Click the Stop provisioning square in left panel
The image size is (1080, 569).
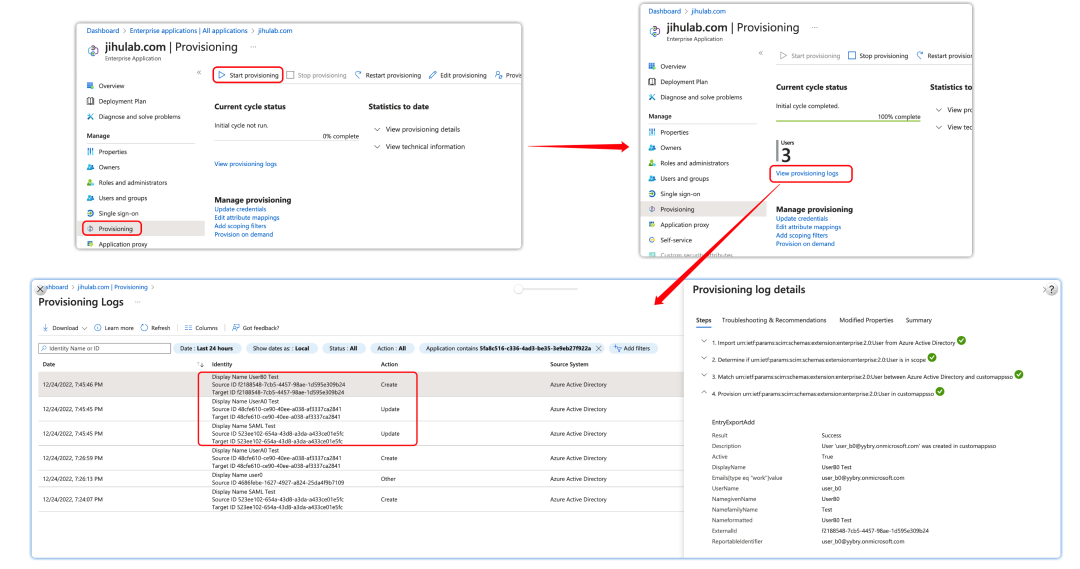[x=290, y=75]
